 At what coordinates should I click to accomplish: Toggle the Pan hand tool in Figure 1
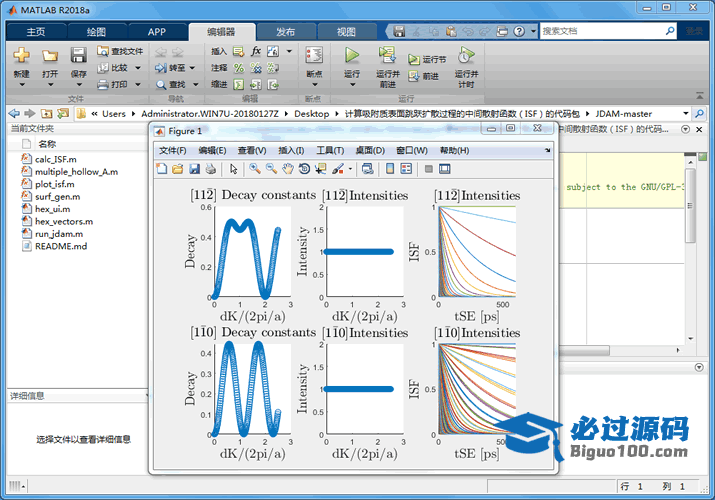pyautogui.click(x=288, y=169)
